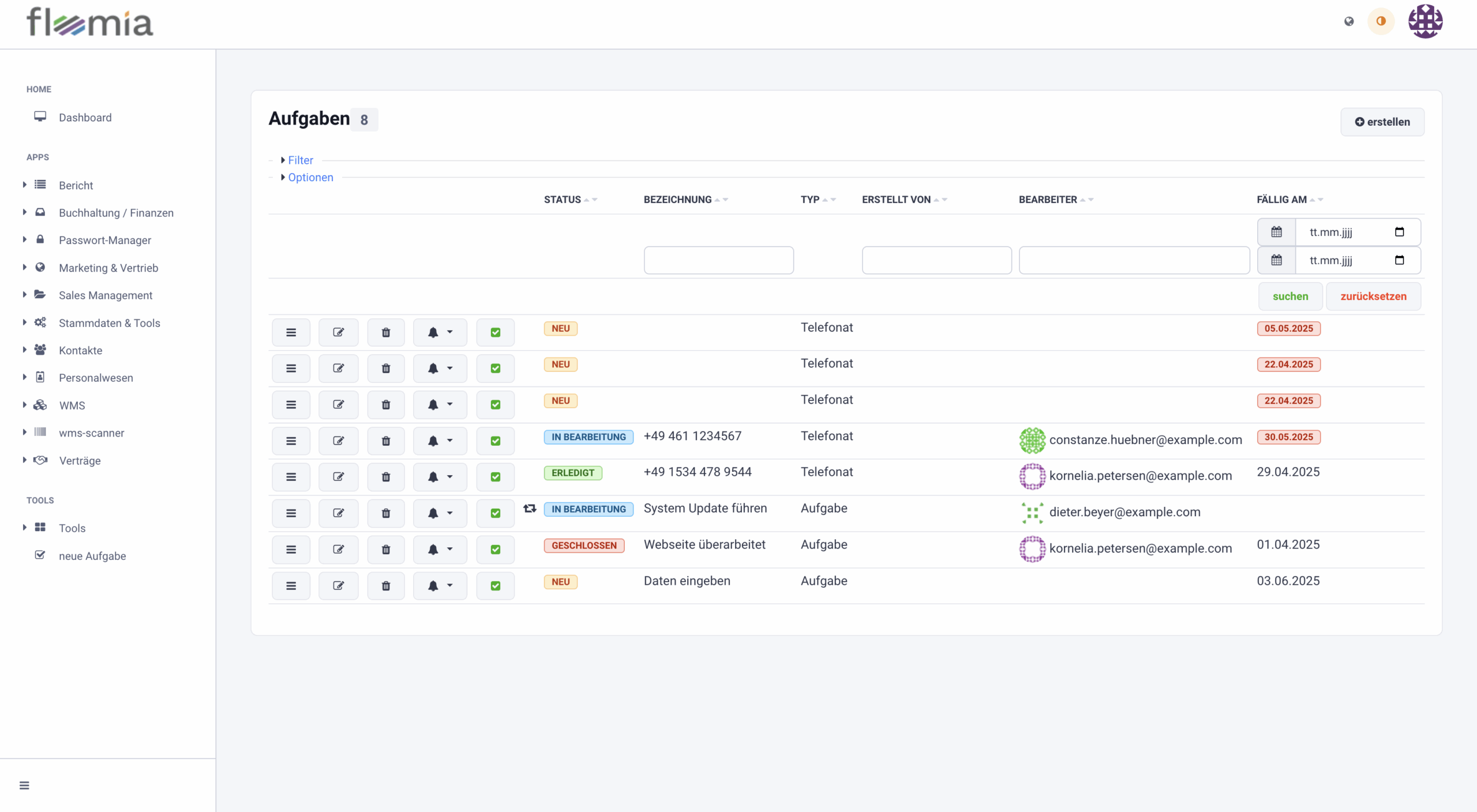Click the trash icon in the first task row

pyautogui.click(x=385, y=332)
